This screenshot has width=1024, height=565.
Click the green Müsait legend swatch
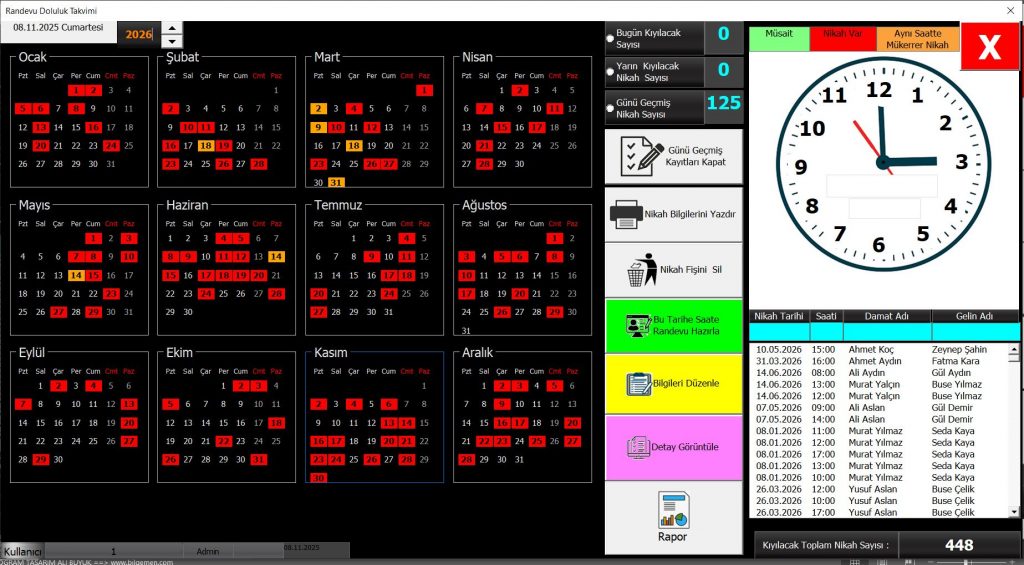pos(778,34)
